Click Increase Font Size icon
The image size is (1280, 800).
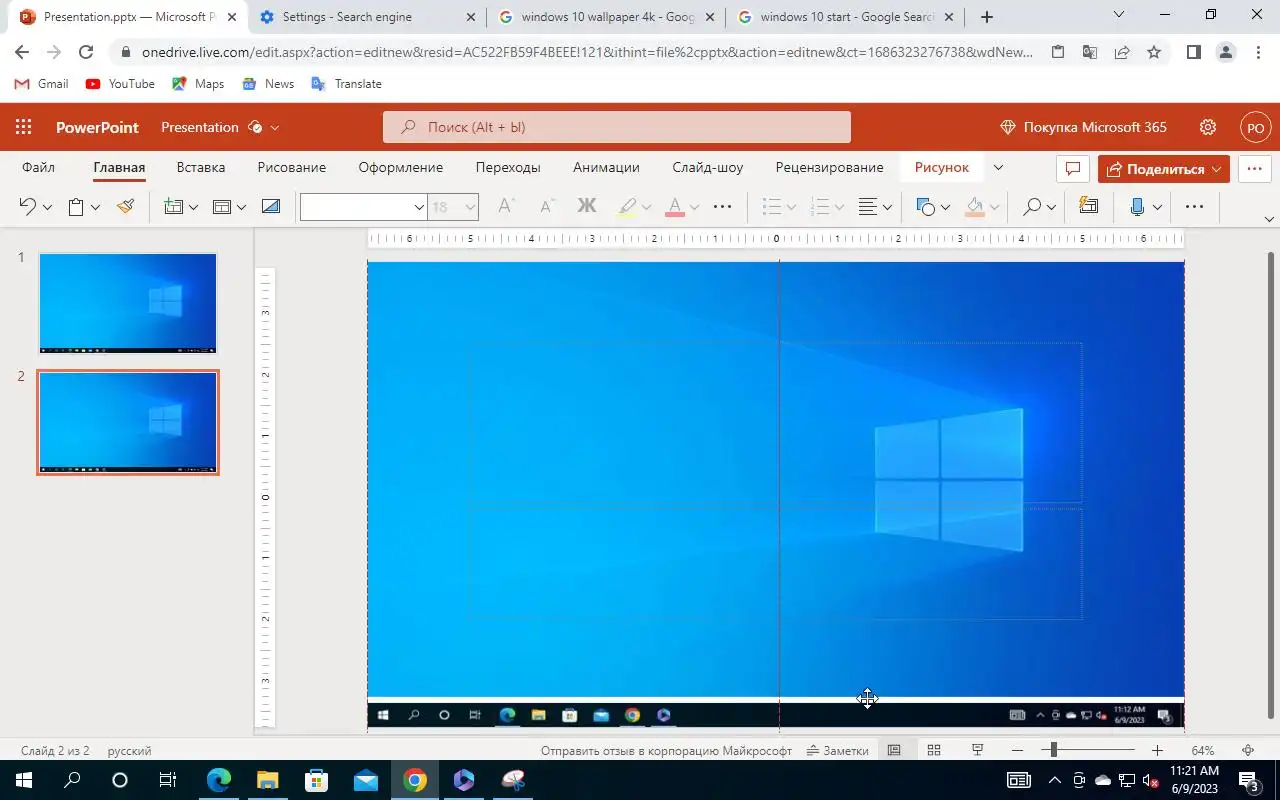click(506, 207)
